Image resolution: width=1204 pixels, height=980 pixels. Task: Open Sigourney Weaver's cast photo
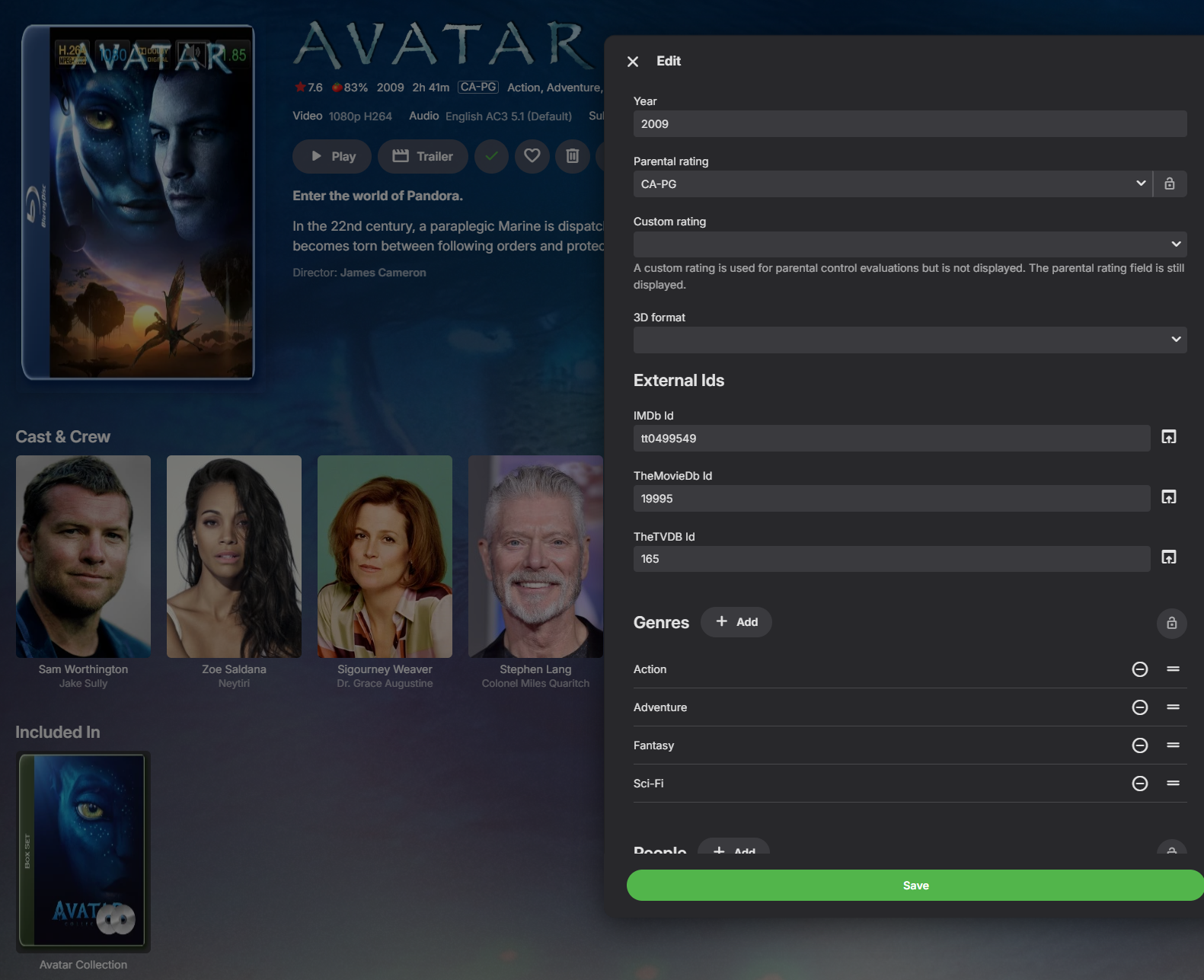coord(385,557)
